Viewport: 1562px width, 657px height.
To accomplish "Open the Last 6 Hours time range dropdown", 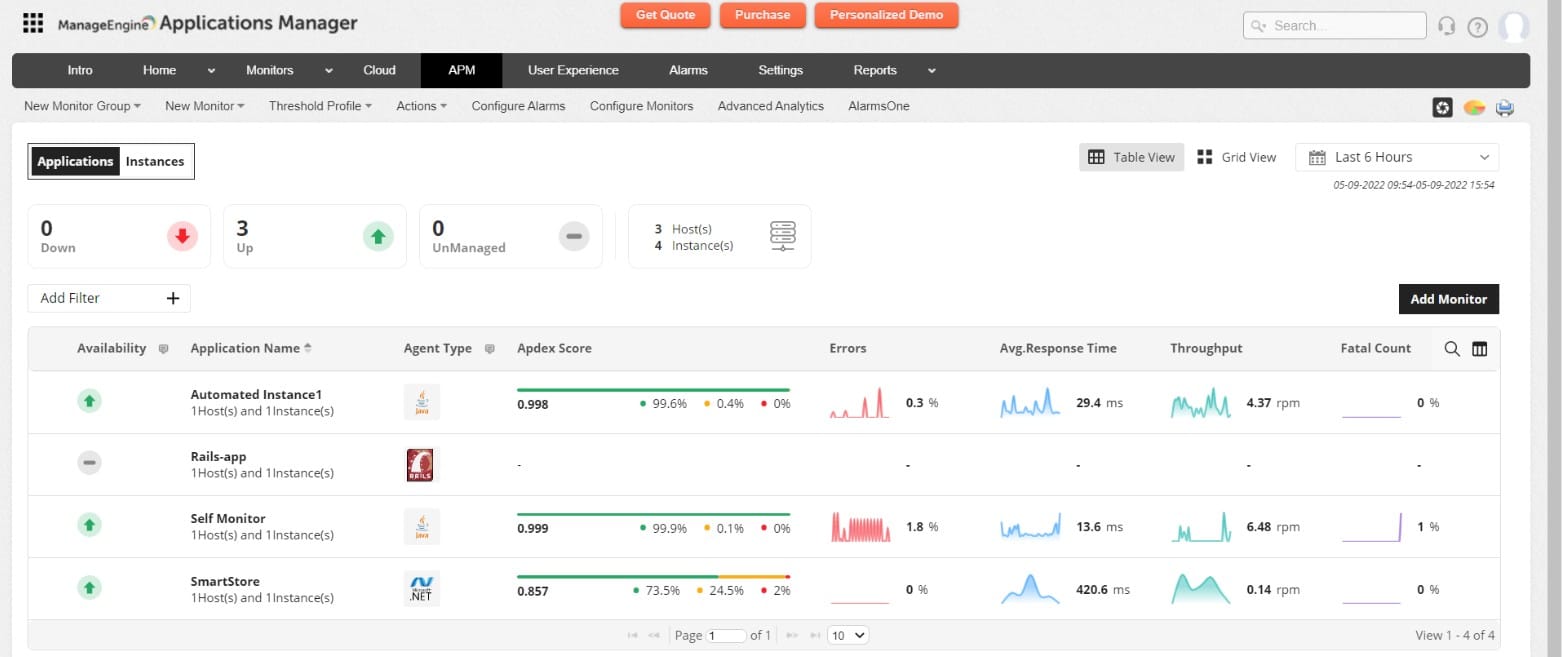I will point(1395,156).
